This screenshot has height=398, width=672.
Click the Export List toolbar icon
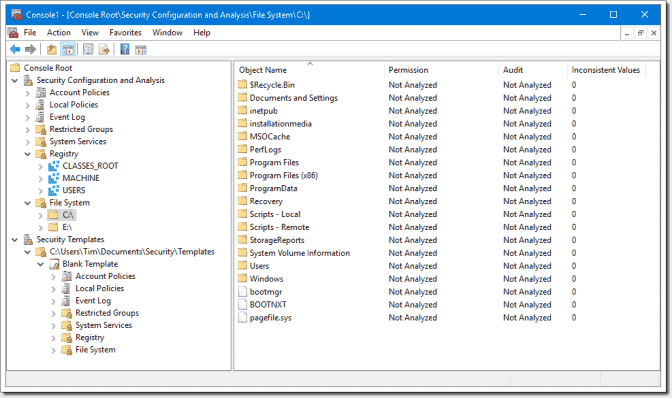tap(104, 50)
